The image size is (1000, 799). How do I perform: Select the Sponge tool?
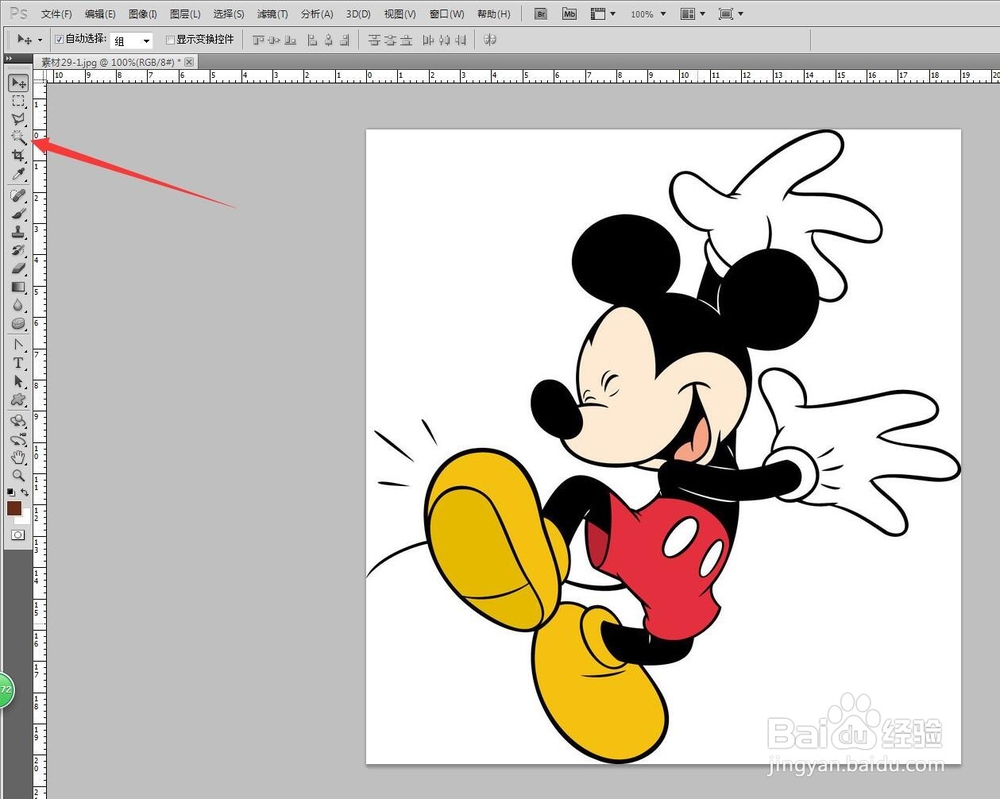pos(18,323)
